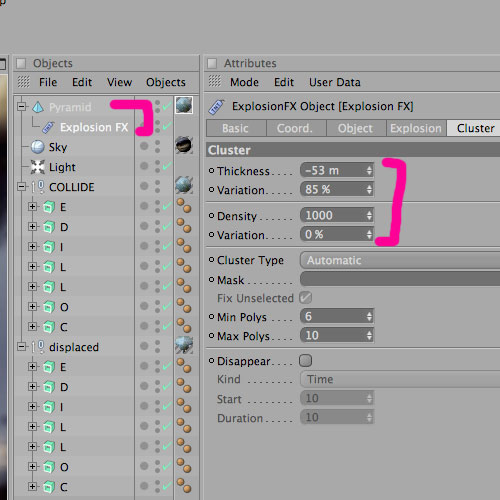Image resolution: width=500 pixels, height=500 pixels.
Task: Click the Pyramid material tag thumbnail
Action: pos(184,105)
